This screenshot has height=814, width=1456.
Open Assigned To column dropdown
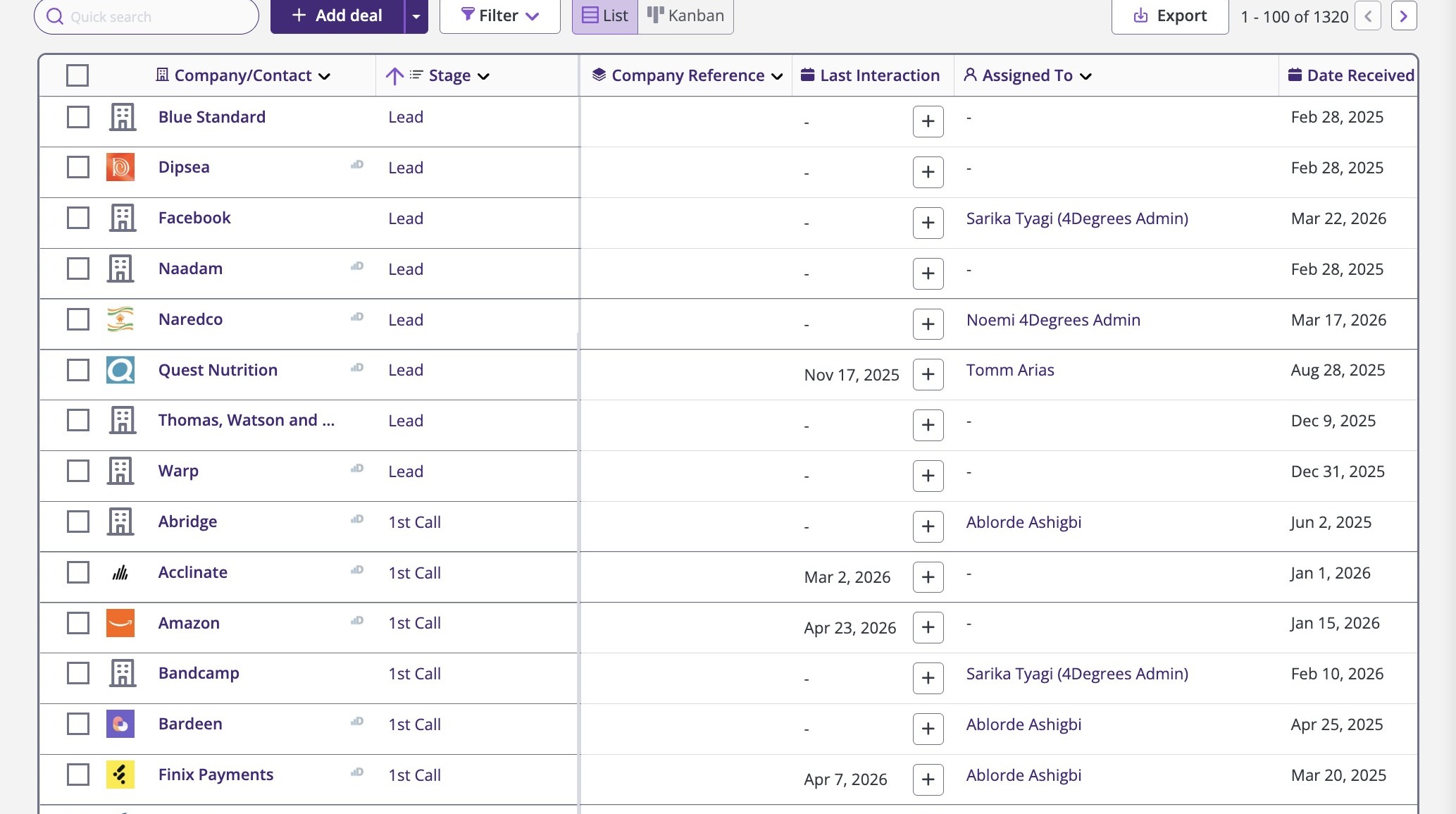click(x=1085, y=76)
